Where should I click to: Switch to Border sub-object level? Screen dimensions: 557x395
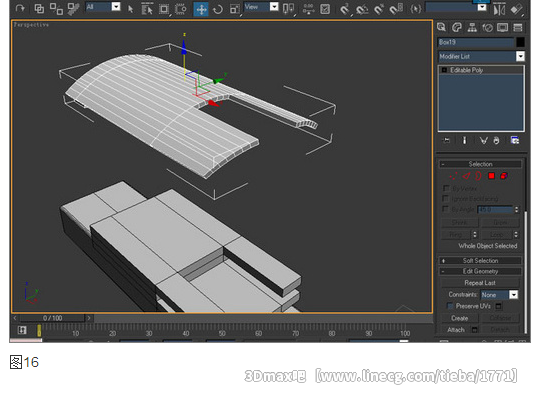tap(478, 175)
